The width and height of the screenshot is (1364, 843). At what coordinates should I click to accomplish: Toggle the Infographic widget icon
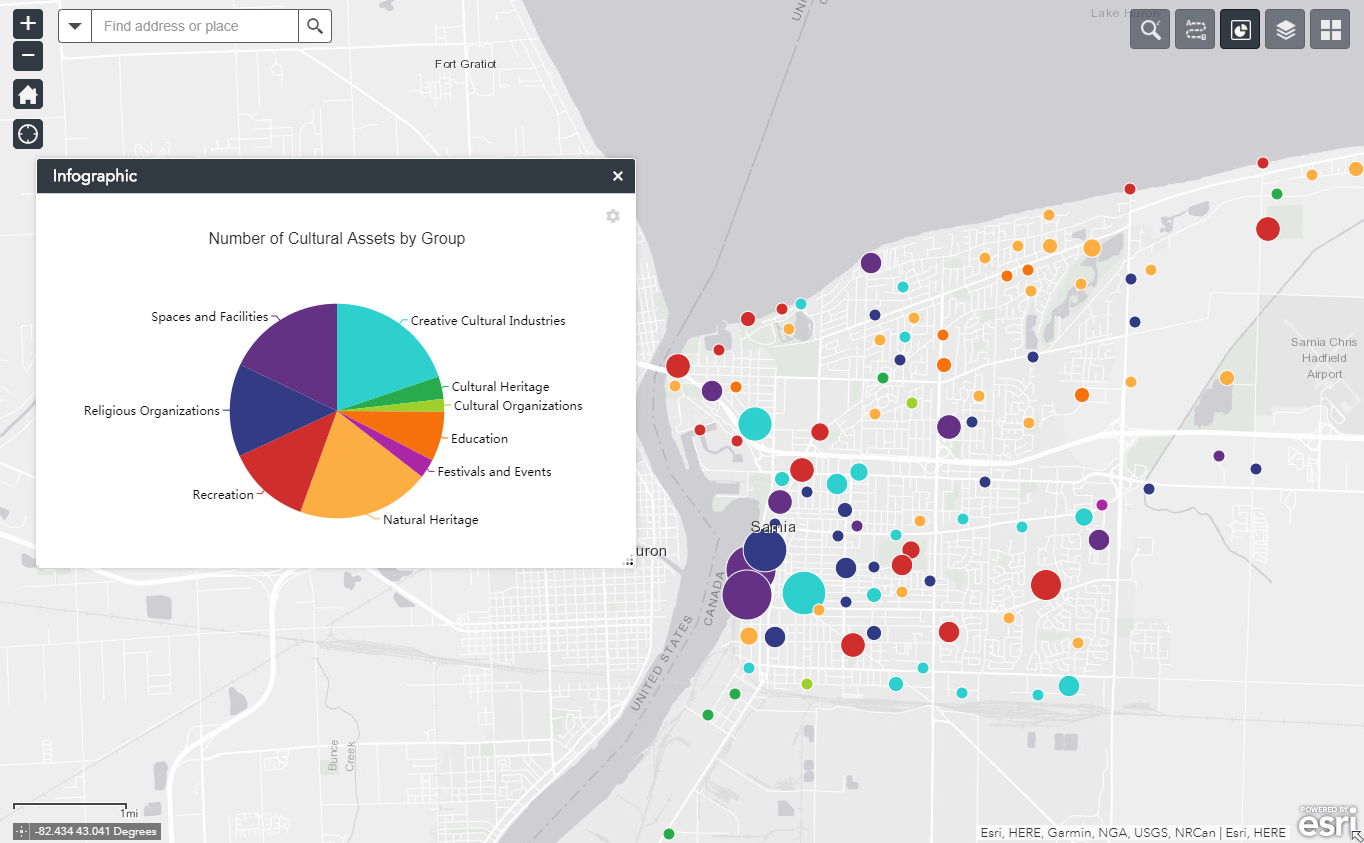[1239, 29]
